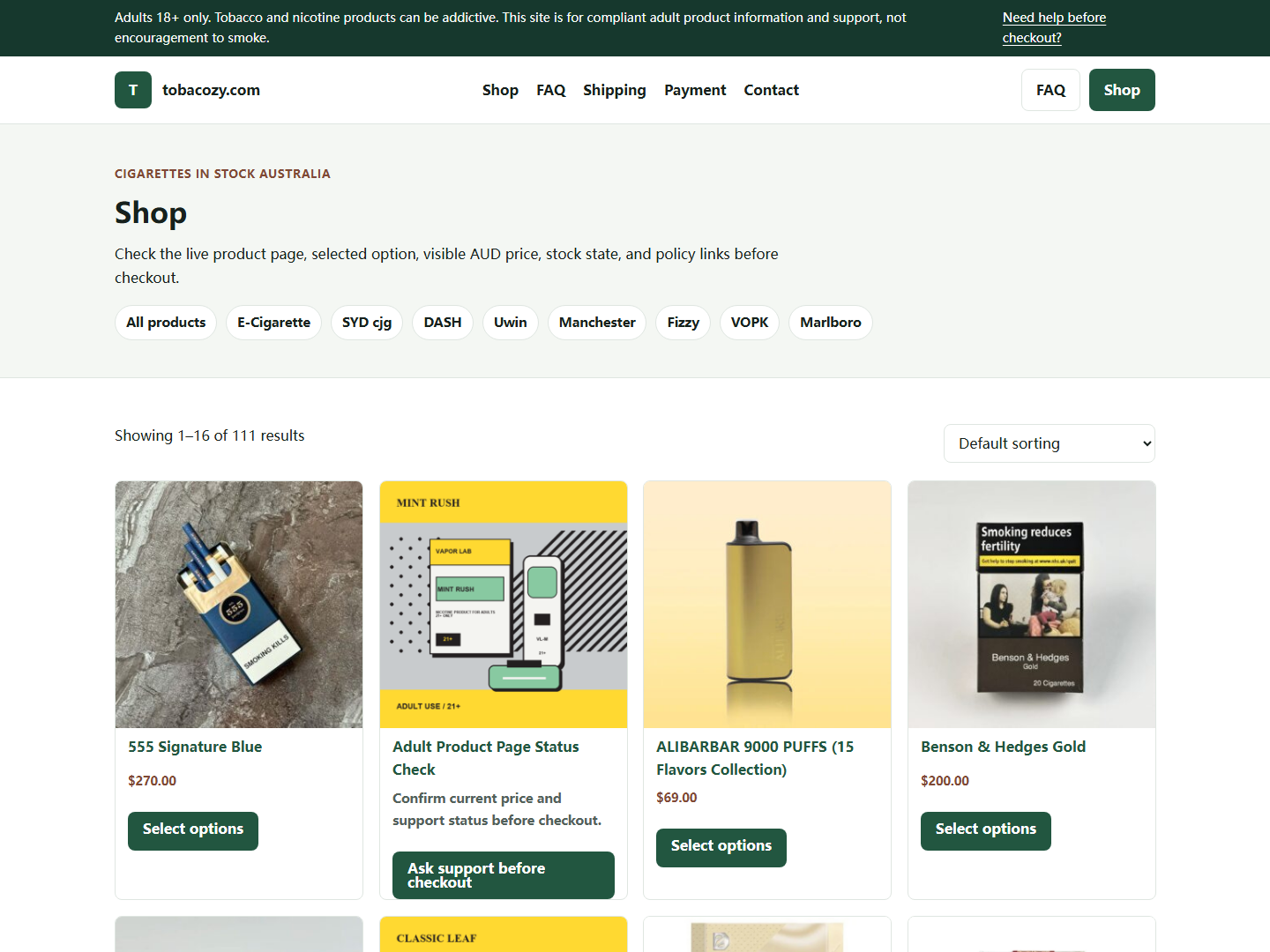Filter by Uwin category
This screenshot has height=952, width=1270.
pos(511,323)
